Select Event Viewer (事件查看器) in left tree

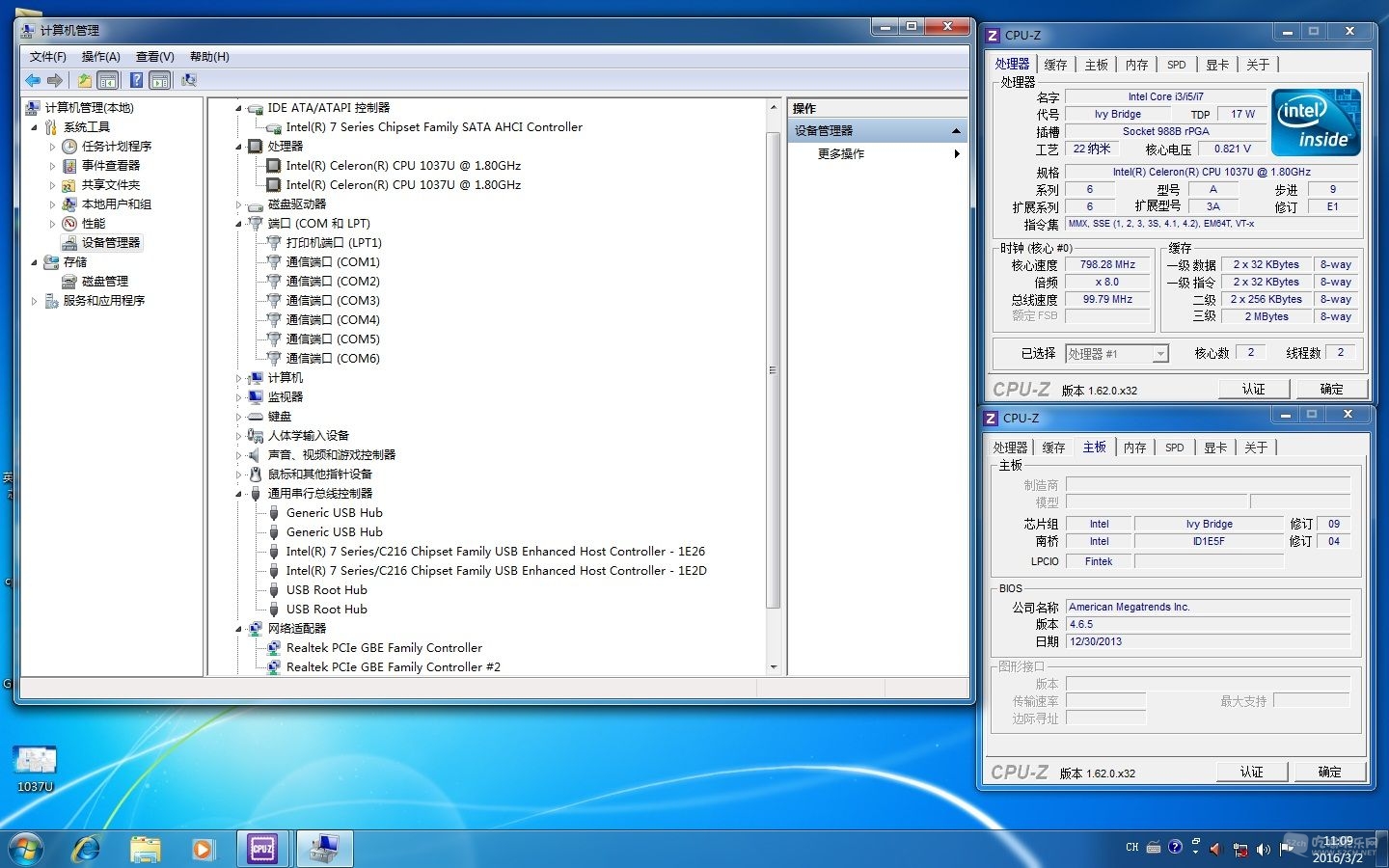(x=111, y=166)
